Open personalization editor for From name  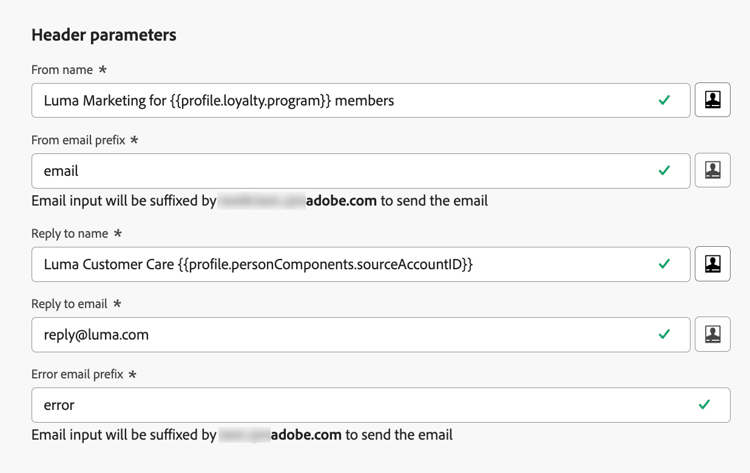[x=712, y=100]
